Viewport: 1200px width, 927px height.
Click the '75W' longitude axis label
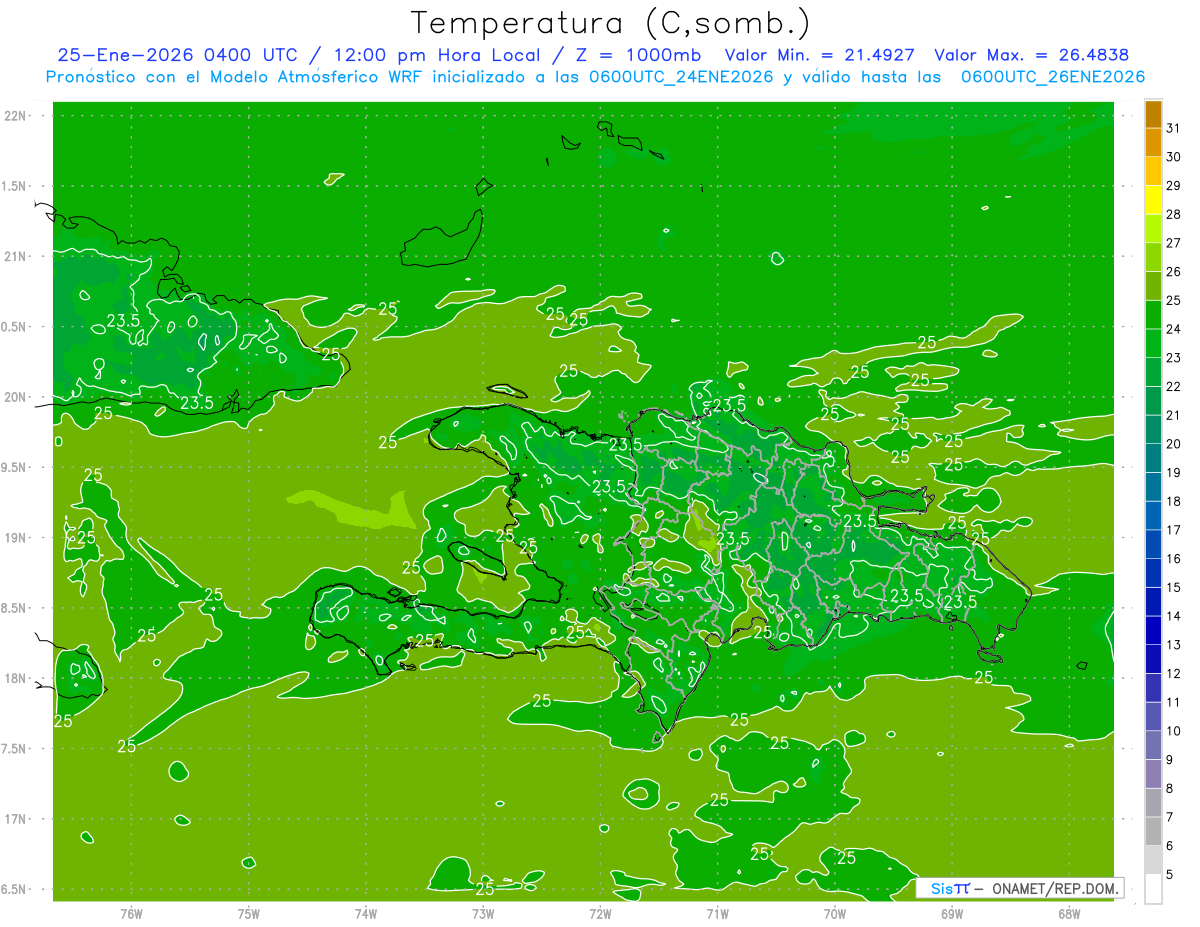coord(249,913)
